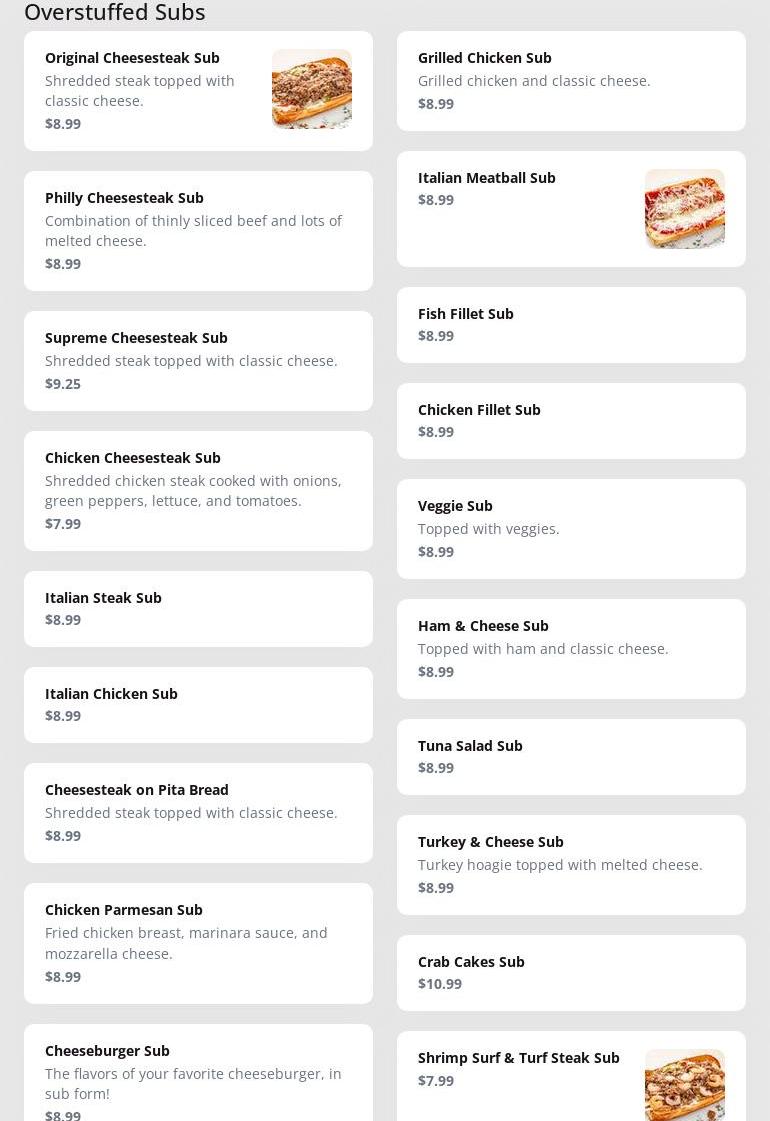Open Chicken Parmesan Sub details
The width and height of the screenshot is (770, 1121).
coord(198,943)
